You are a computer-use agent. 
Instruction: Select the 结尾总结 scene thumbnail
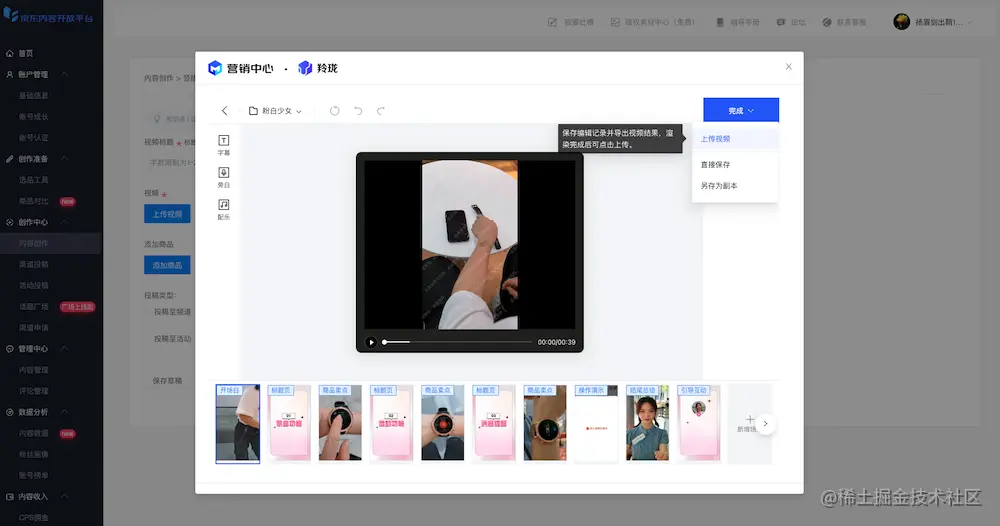pyautogui.click(x=647, y=422)
